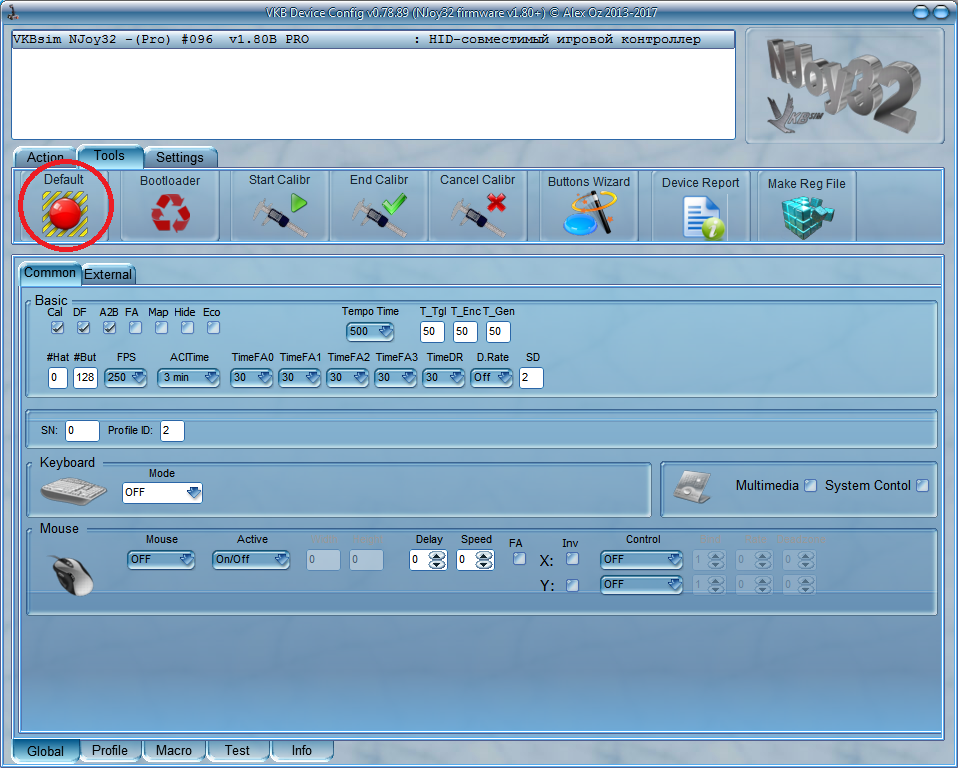Open the TimeFA3 dropdown
958x768 pixels.
[x=395, y=378]
